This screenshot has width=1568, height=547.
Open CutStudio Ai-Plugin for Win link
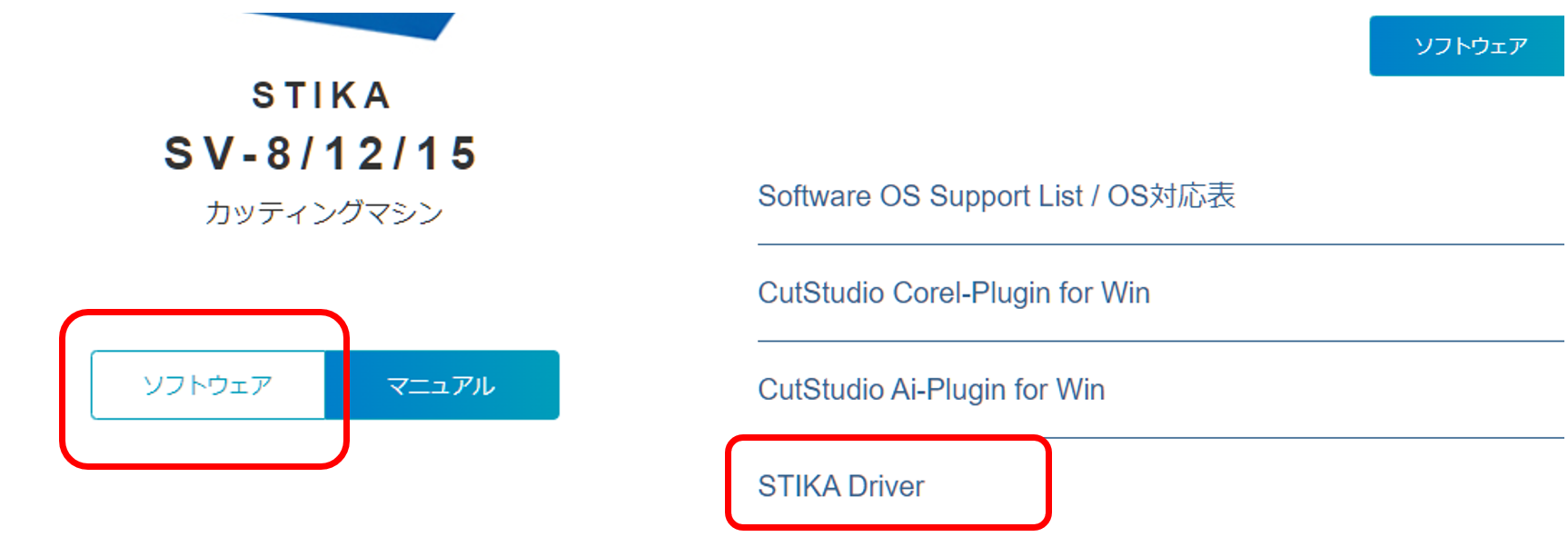[931, 390]
